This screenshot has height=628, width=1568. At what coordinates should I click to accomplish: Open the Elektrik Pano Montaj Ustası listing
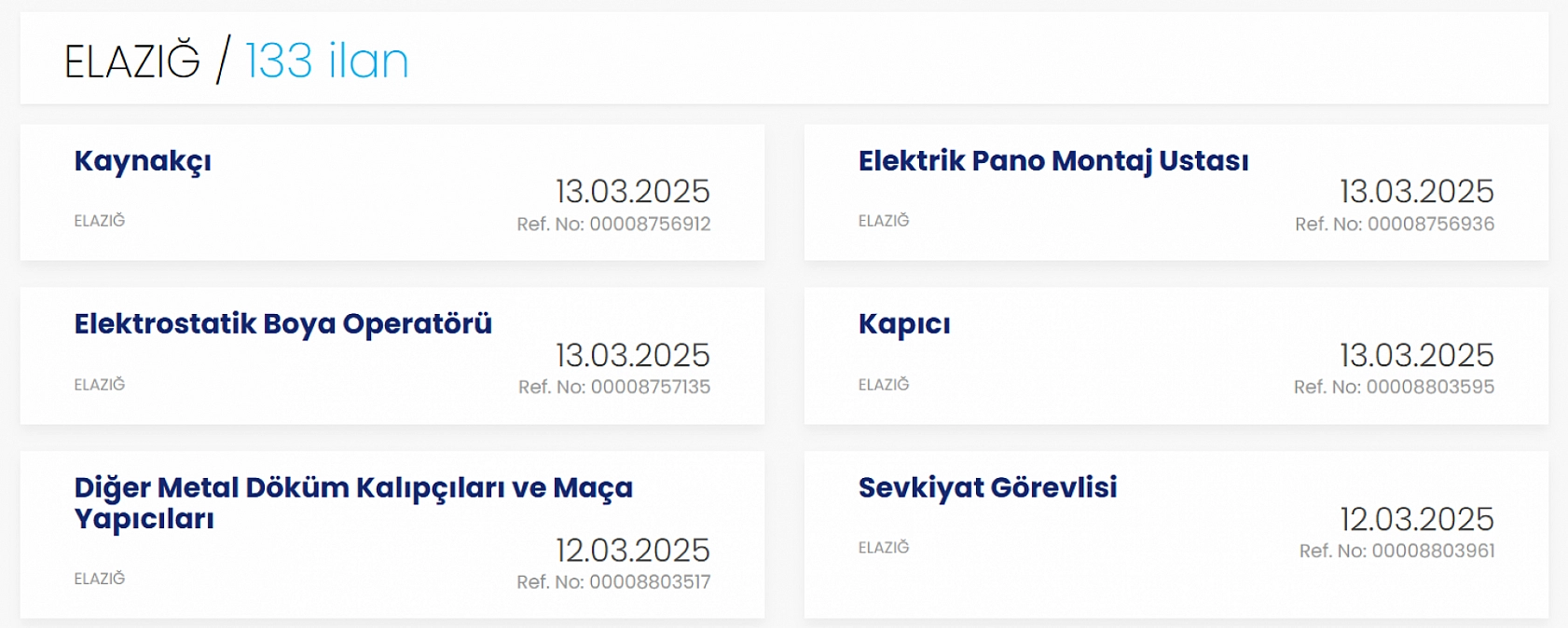tap(1052, 161)
